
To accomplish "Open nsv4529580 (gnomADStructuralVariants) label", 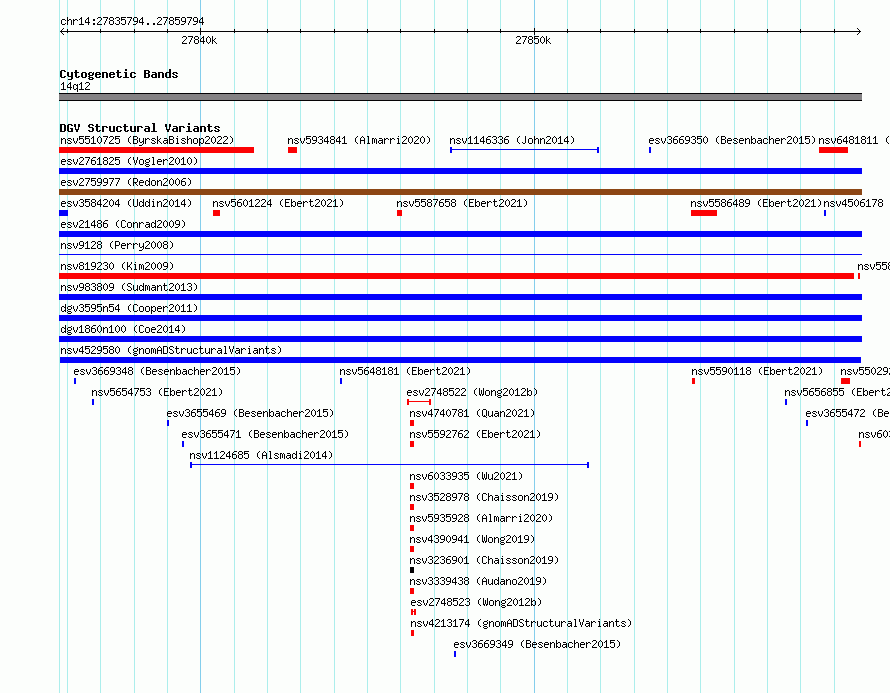I will (171, 350).
